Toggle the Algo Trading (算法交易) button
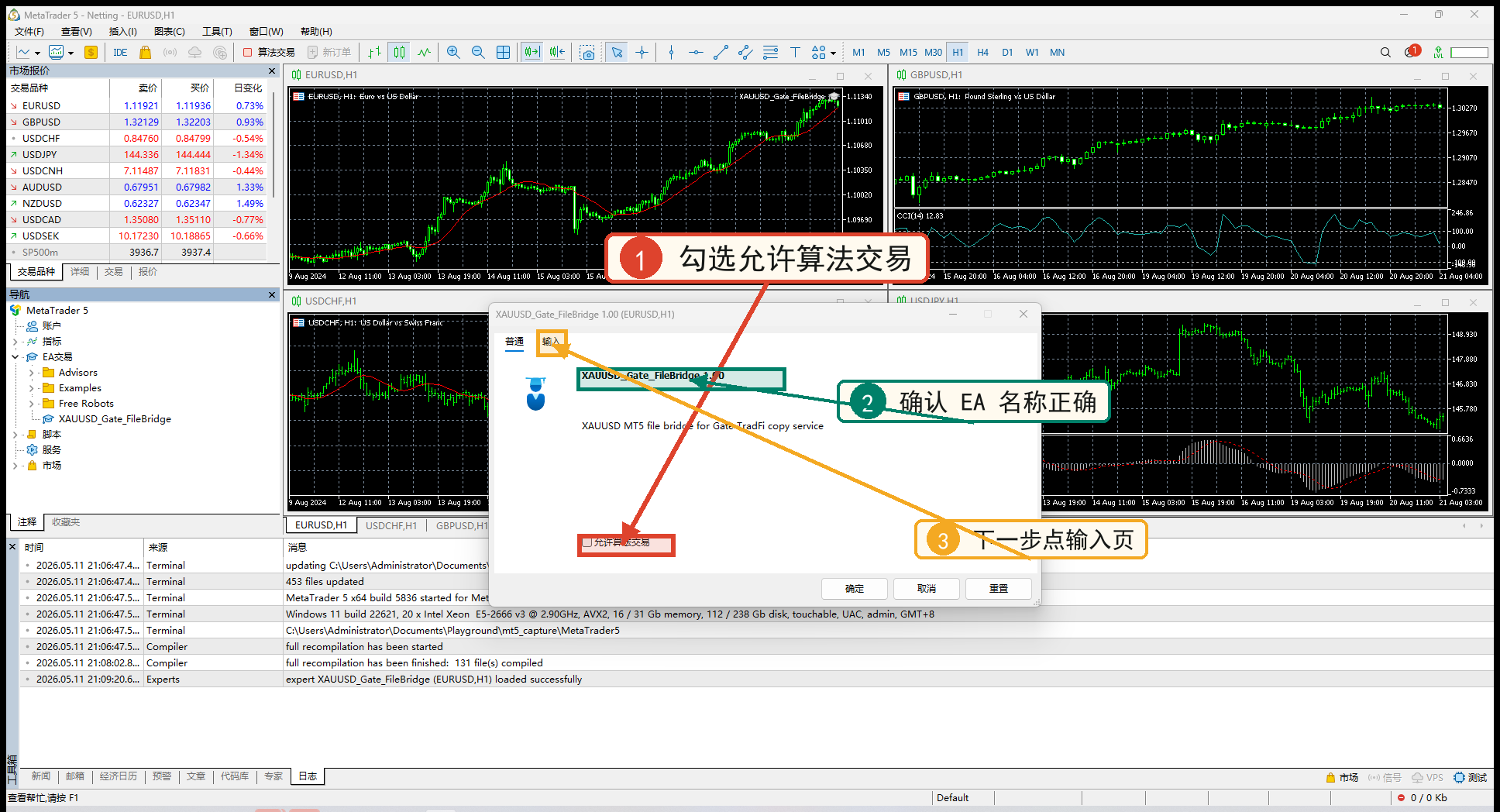 (x=269, y=53)
